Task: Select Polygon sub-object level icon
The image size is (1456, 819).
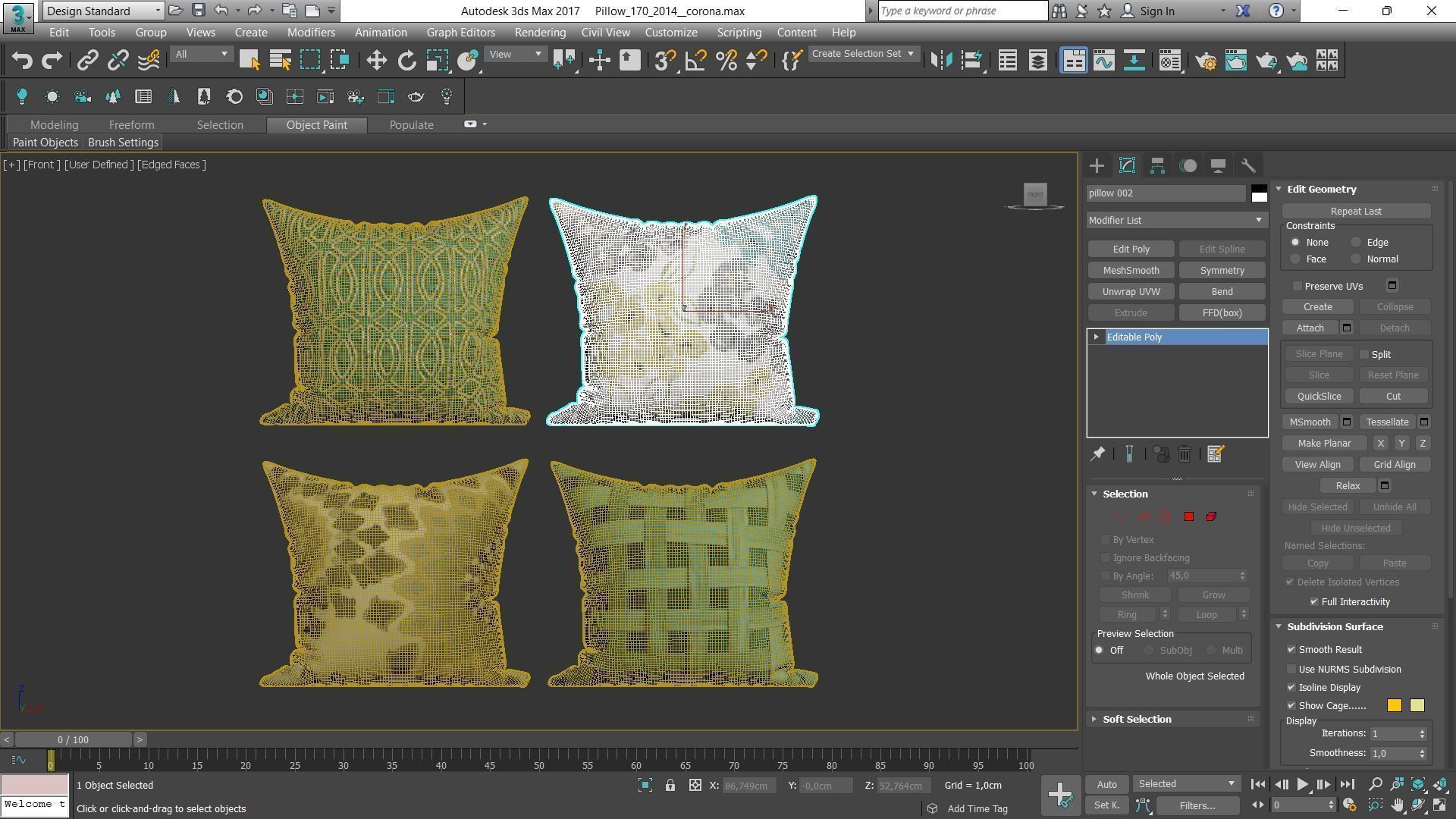Action: (x=1189, y=516)
